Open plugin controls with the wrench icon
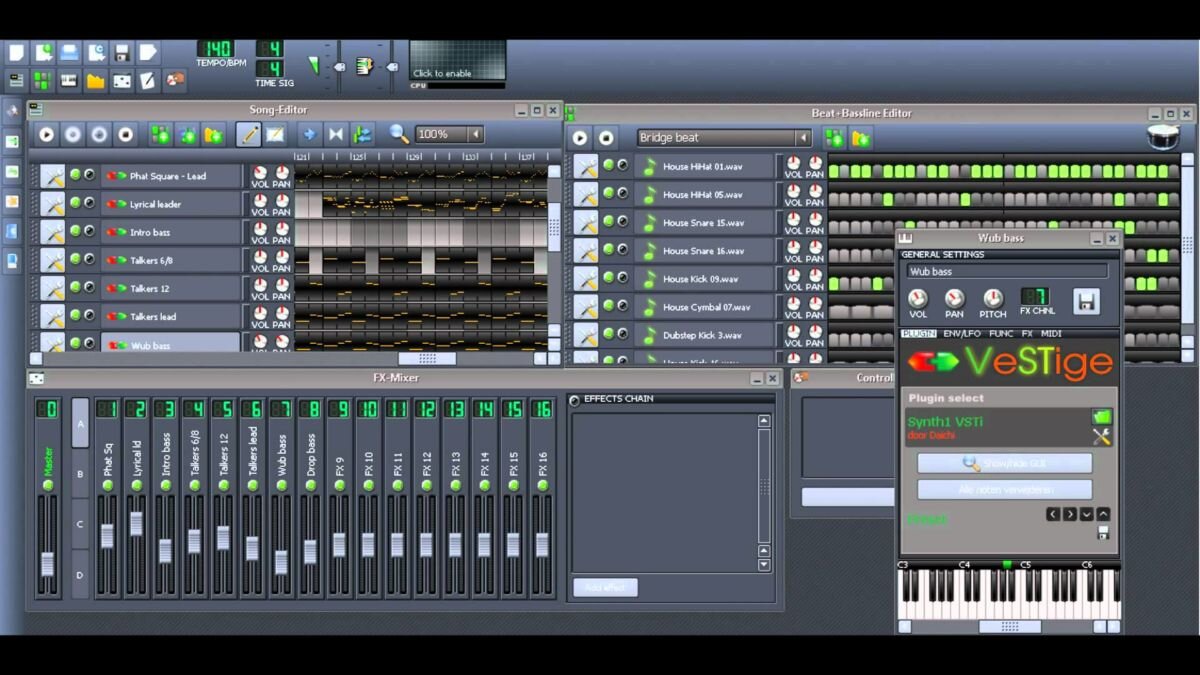The image size is (1200, 675). (x=1100, y=436)
